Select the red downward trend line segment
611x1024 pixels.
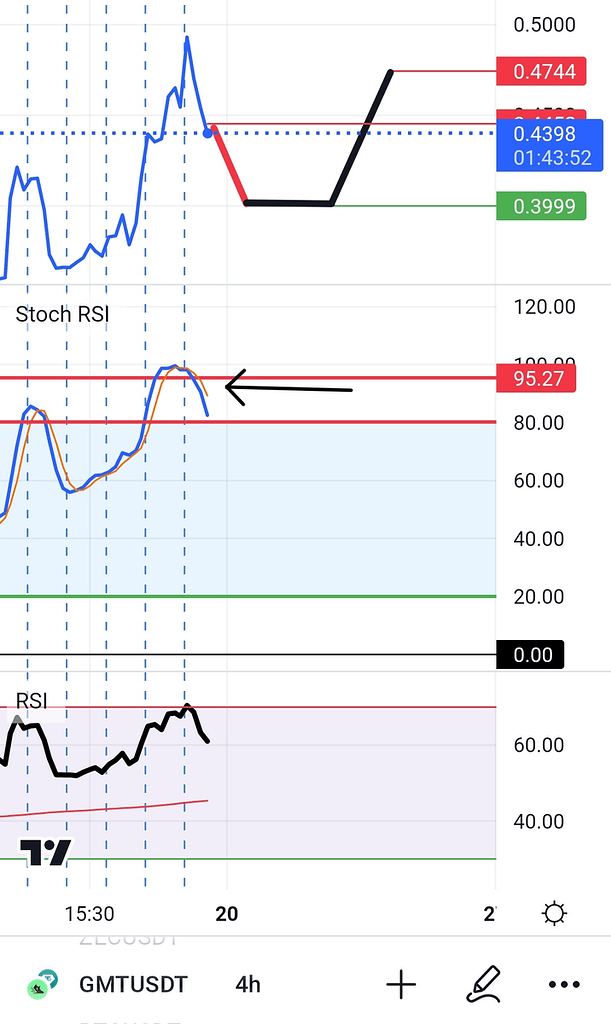click(229, 165)
